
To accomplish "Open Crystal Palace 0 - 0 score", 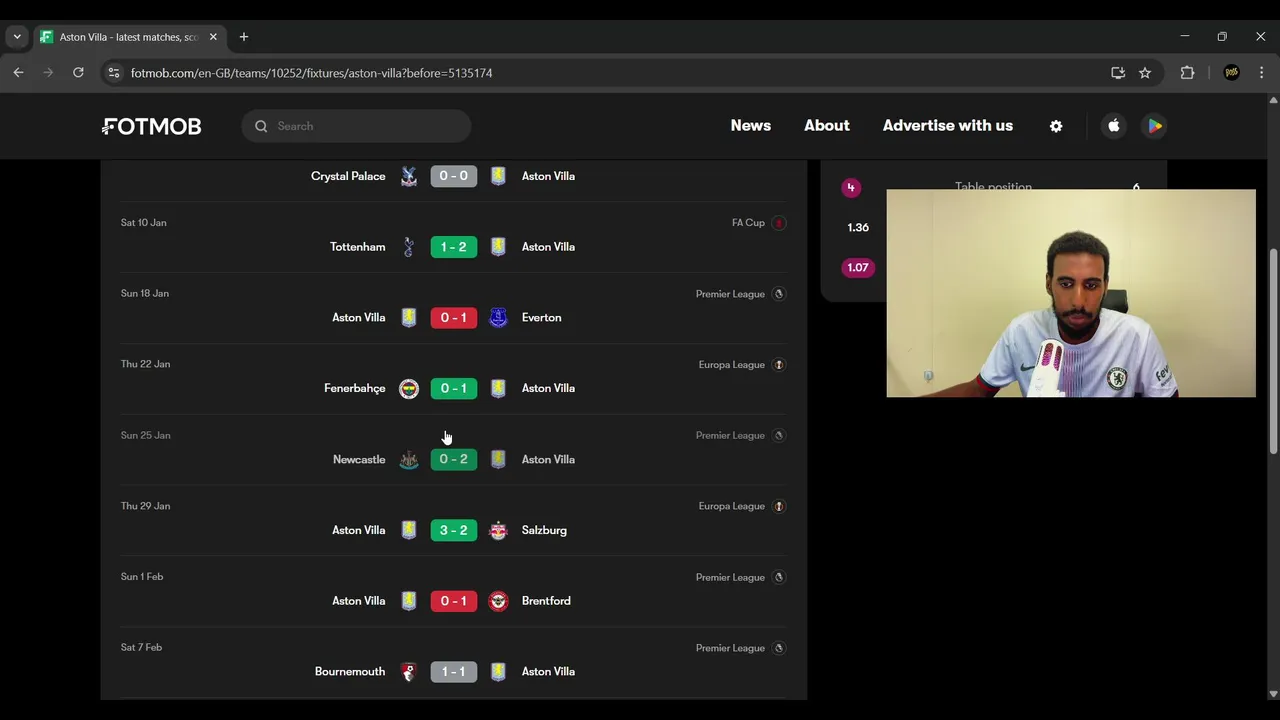I will pyautogui.click(x=454, y=176).
